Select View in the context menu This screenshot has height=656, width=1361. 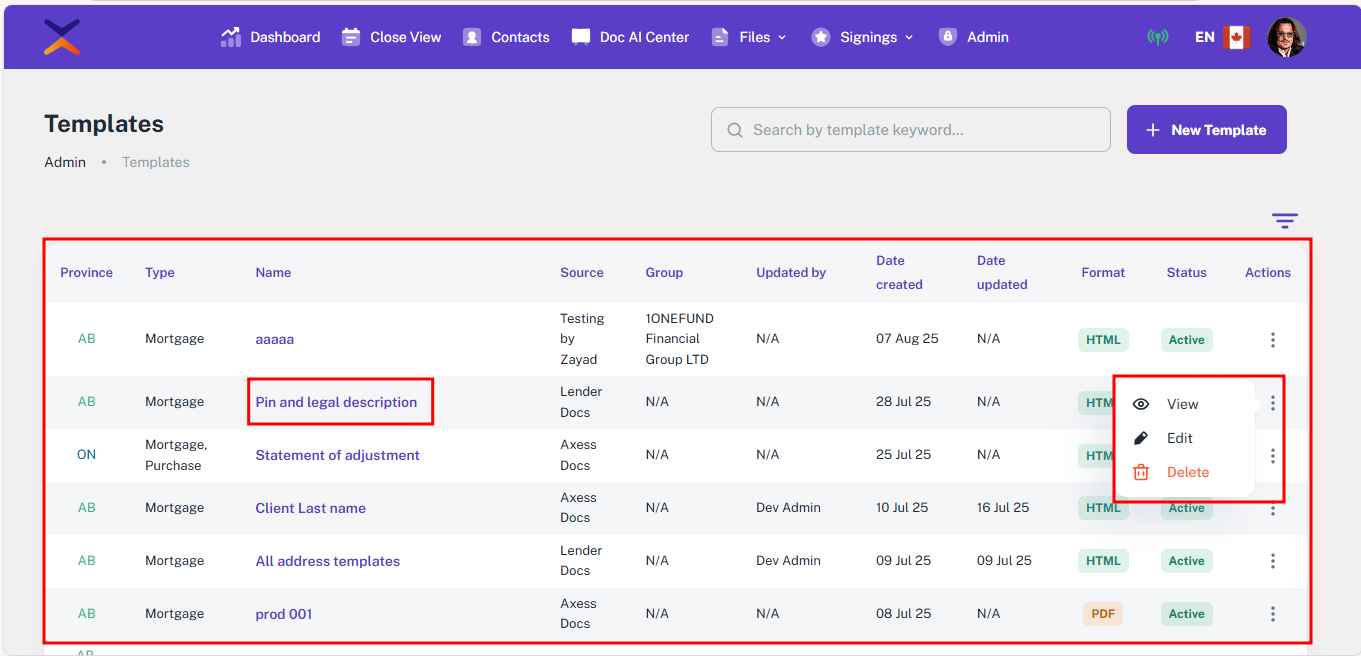[1181, 404]
